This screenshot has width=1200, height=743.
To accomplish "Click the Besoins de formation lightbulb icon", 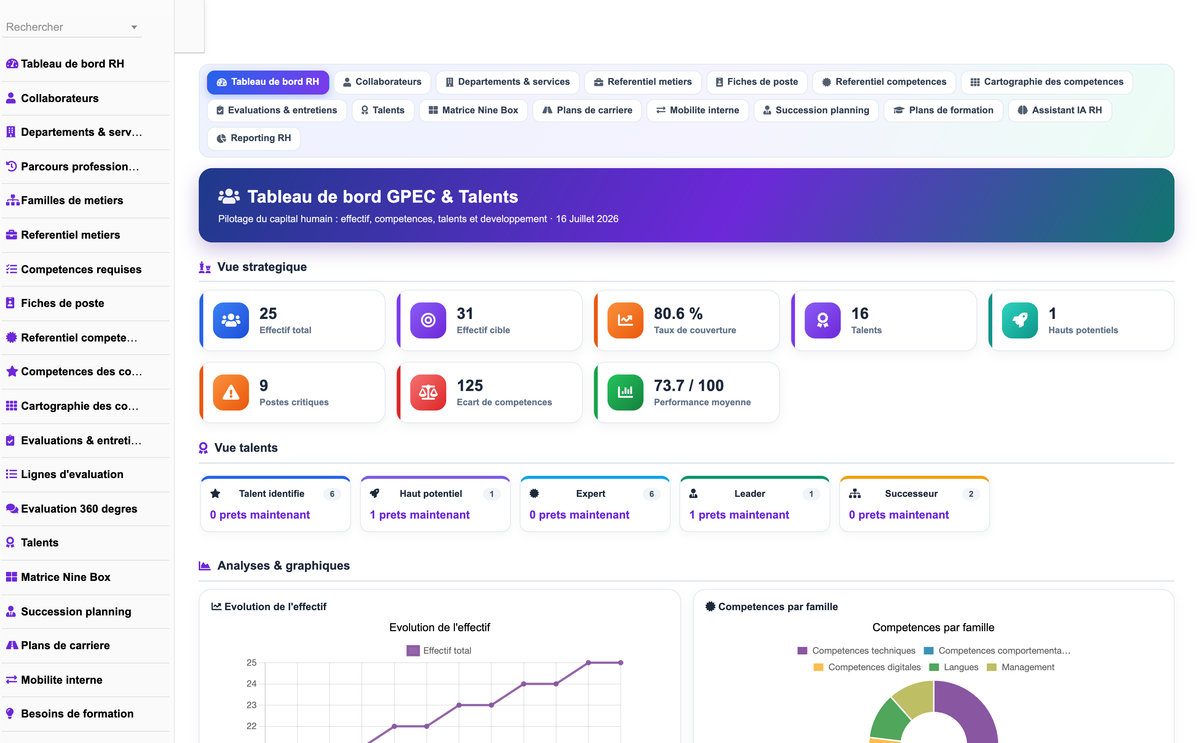I will coord(12,713).
